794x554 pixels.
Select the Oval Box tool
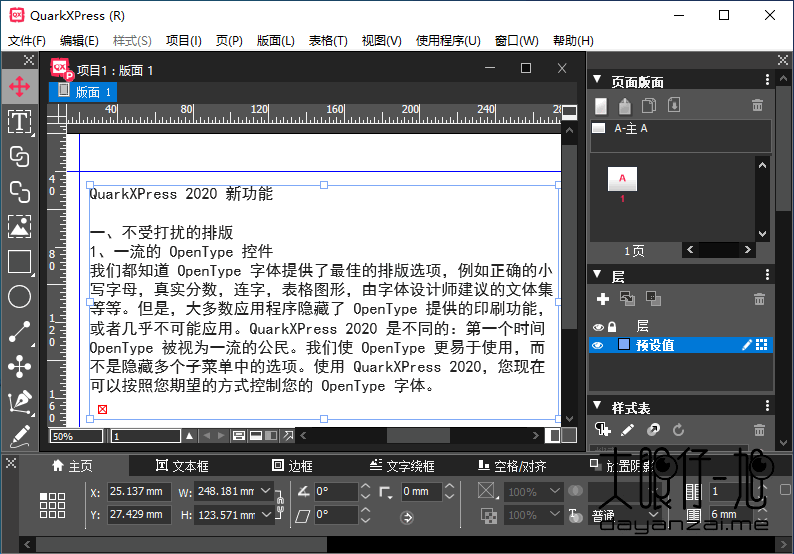coord(19,297)
